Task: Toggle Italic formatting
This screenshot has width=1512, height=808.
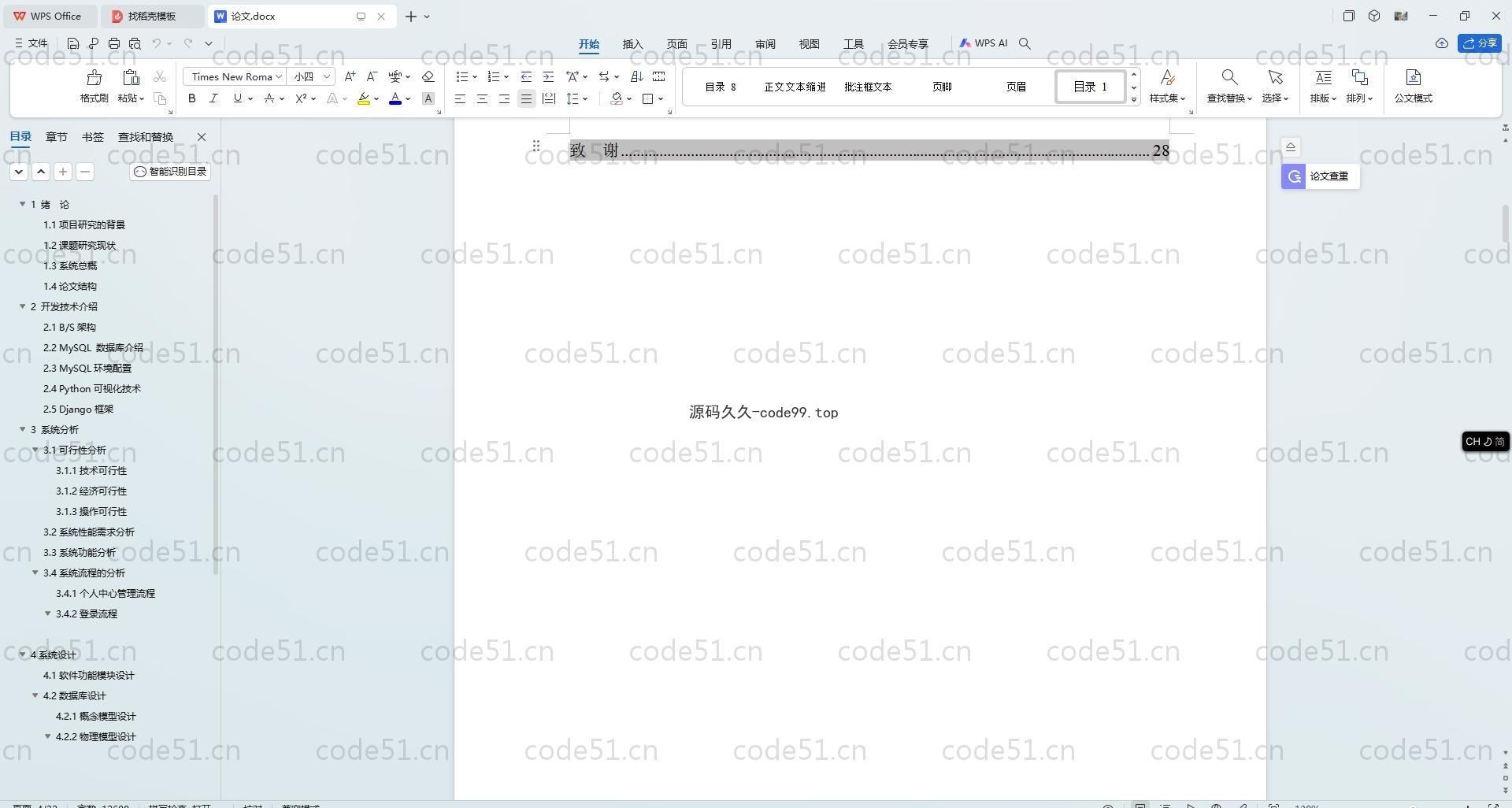Action: (x=213, y=98)
